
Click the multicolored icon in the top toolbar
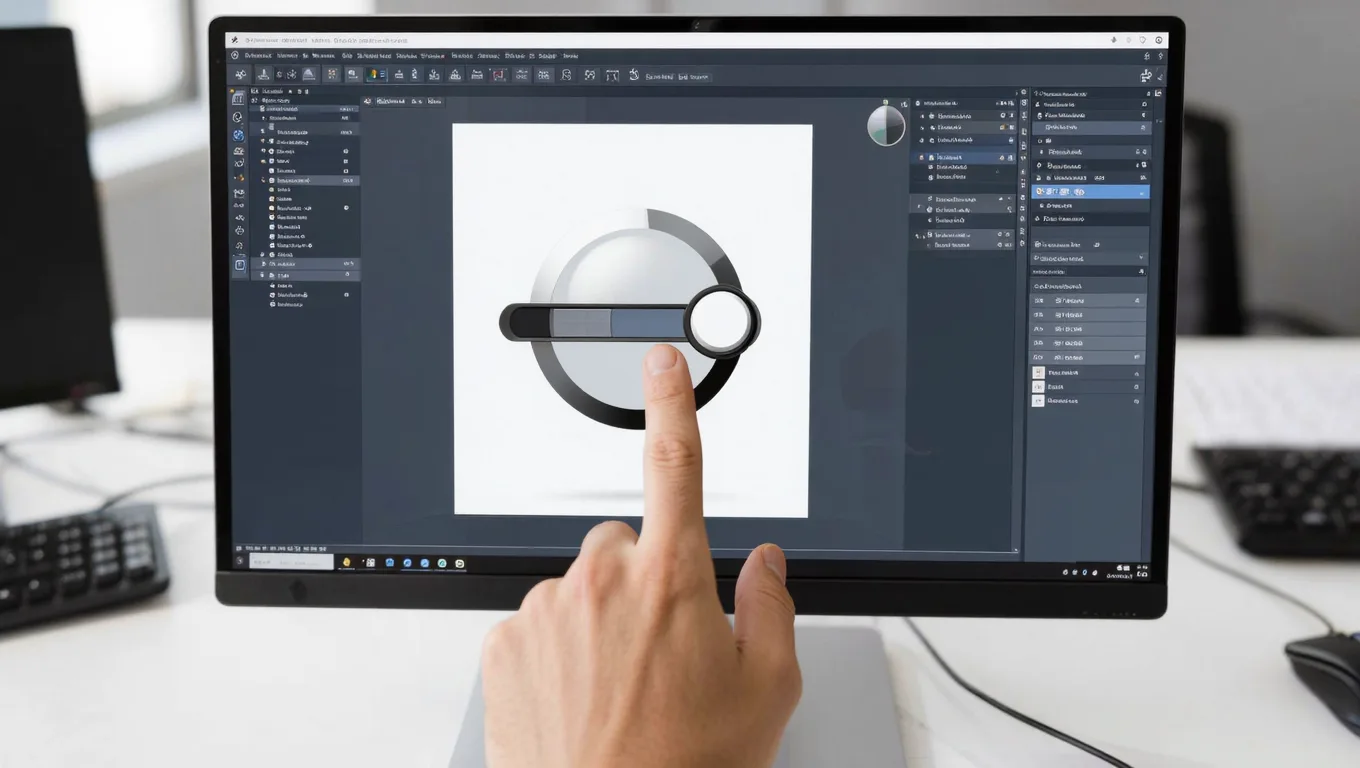376,75
